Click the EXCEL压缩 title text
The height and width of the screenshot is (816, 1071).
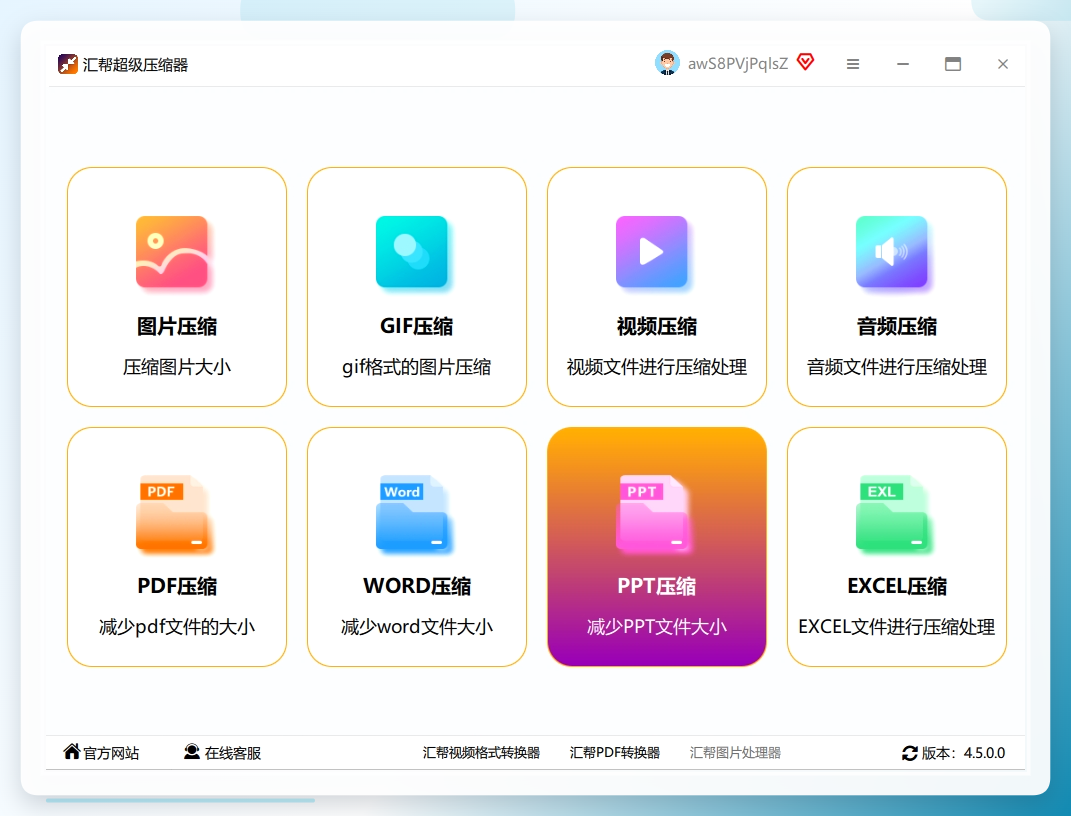click(x=897, y=586)
